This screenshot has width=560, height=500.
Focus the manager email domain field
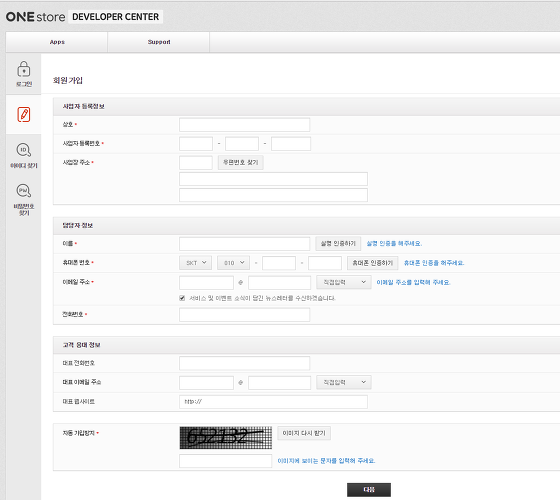tap(279, 282)
